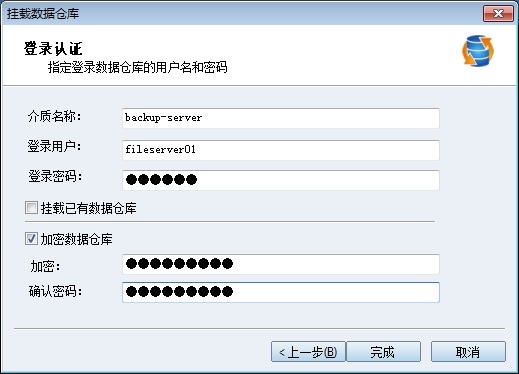Focus the 登录用户 field containing fileserver01
This screenshot has height=374, width=519.
pyautogui.click(x=281, y=150)
